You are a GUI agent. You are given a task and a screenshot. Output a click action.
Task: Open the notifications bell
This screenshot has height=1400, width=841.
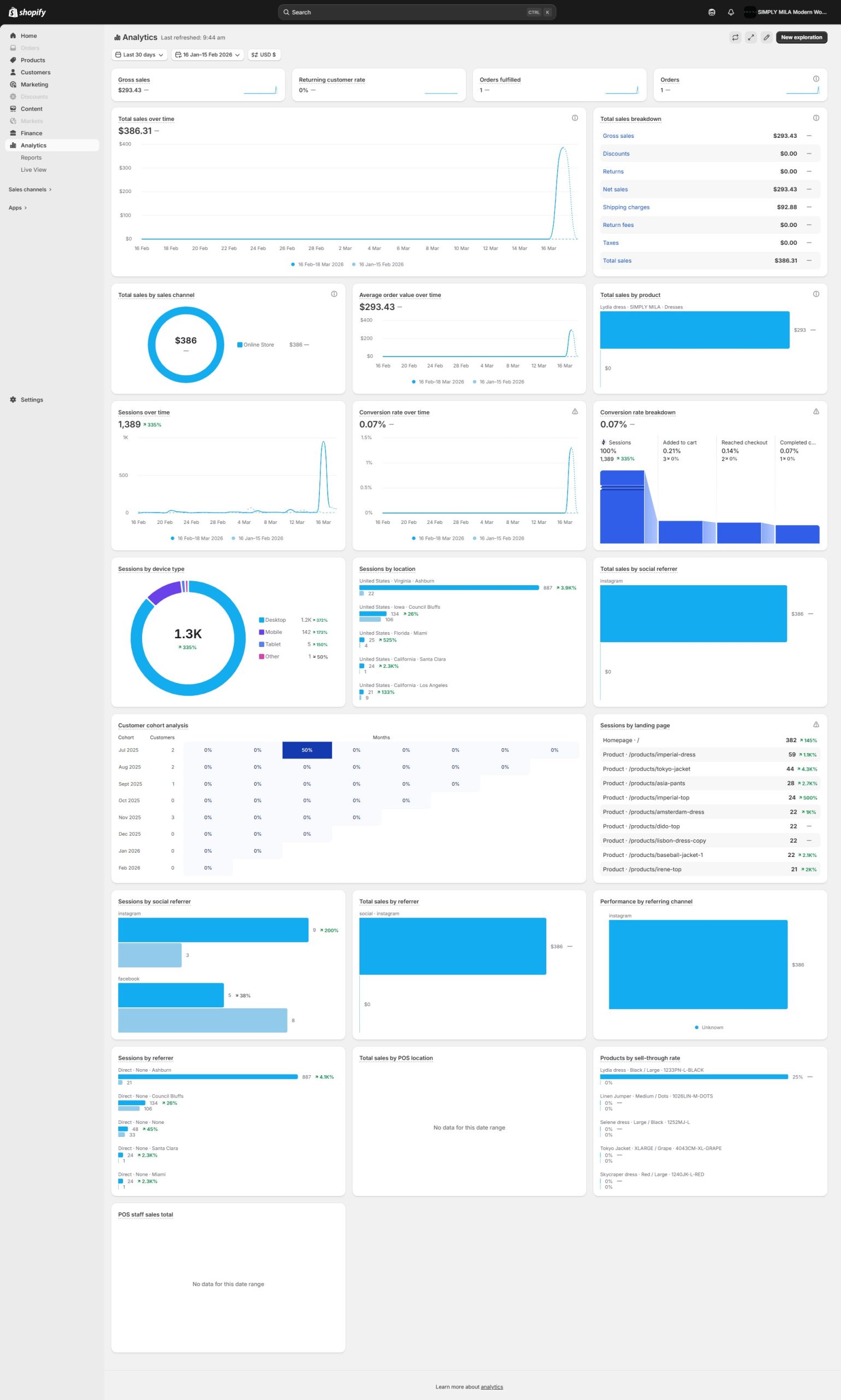pos(731,13)
